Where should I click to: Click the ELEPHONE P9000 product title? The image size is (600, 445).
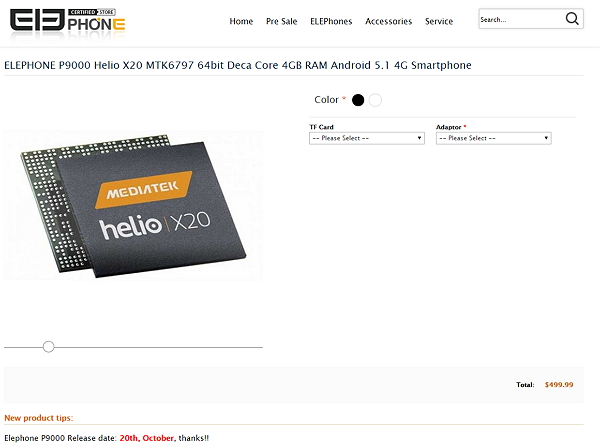click(238, 65)
